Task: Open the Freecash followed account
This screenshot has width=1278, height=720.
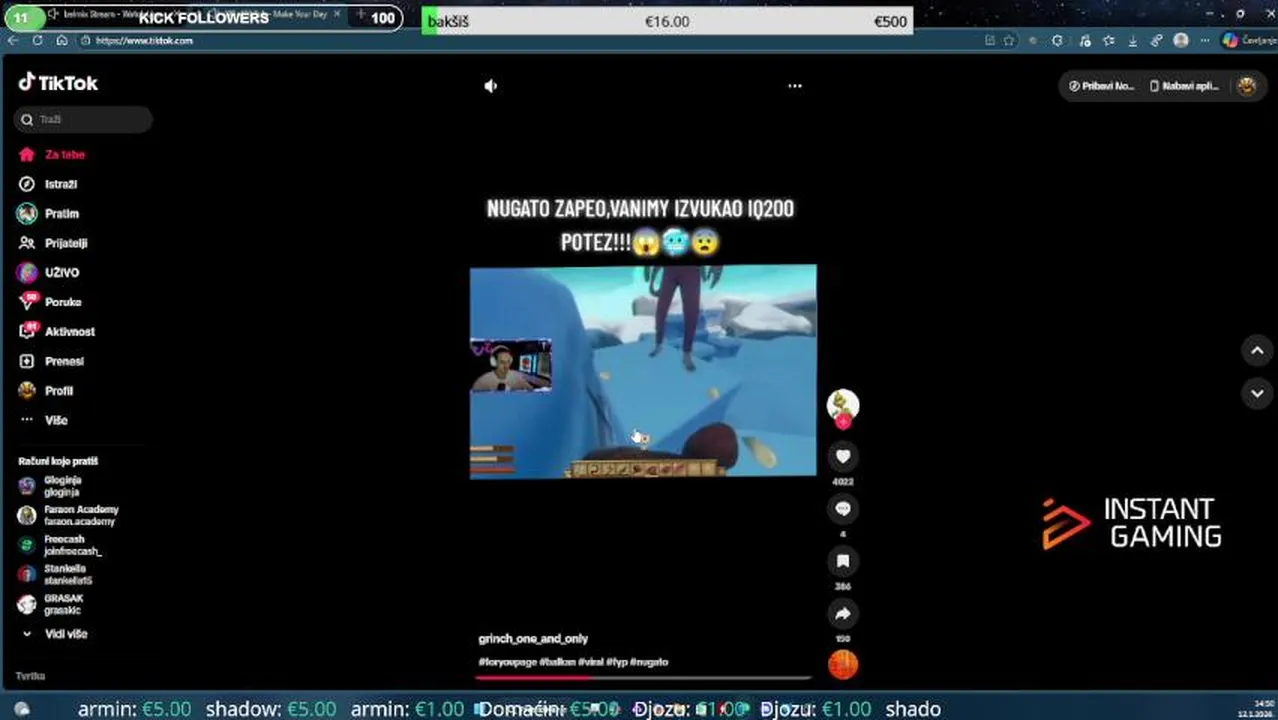Action: pos(60,545)
